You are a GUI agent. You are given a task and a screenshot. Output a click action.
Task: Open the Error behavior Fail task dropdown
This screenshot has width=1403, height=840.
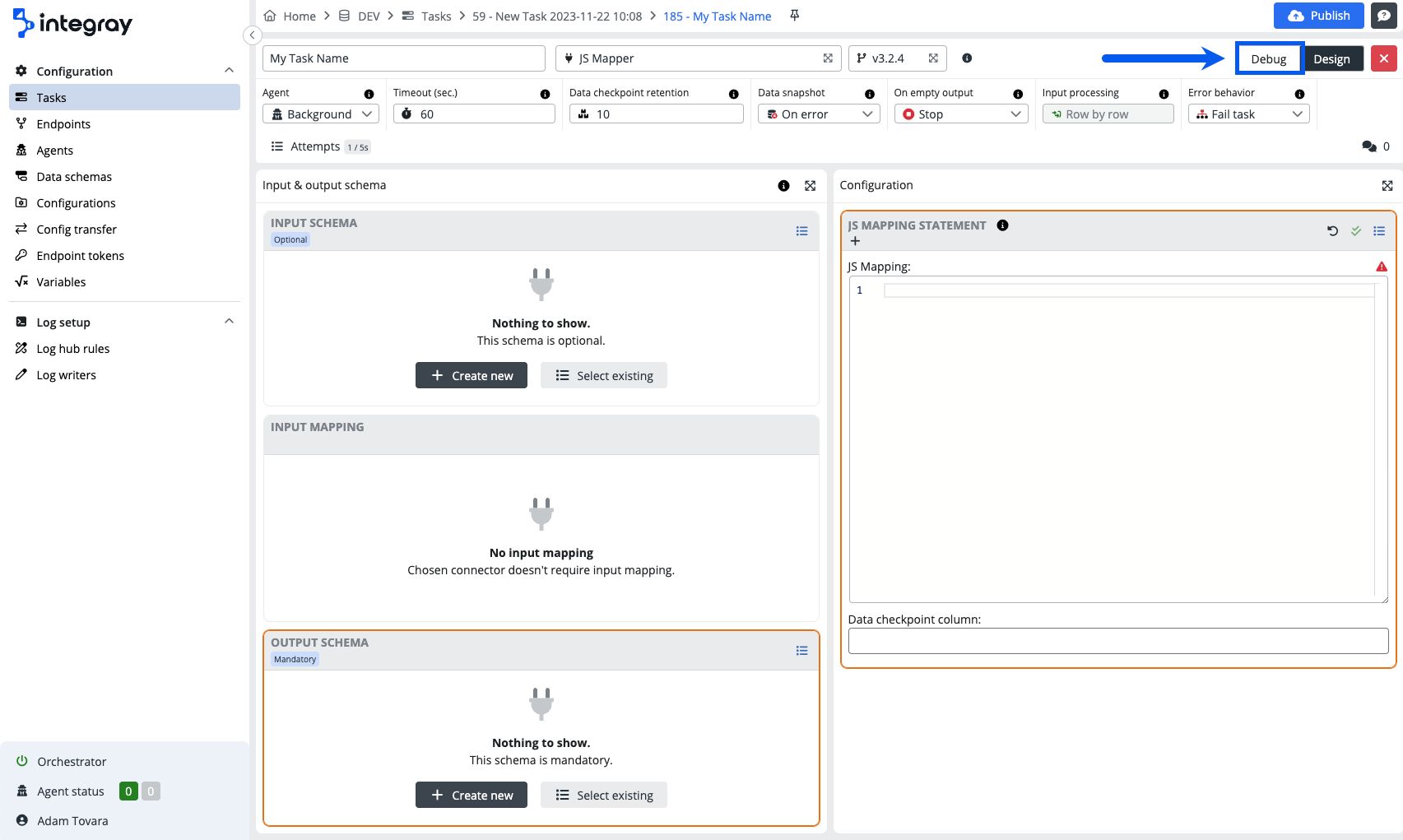[1248, 114]
